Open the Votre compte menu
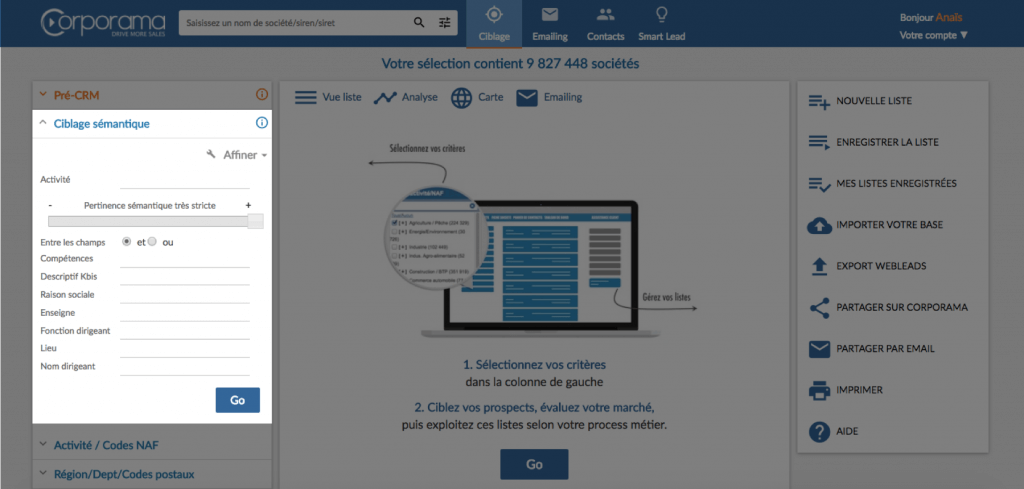Viewport: 1024px width, 489px height. (933, 35)
